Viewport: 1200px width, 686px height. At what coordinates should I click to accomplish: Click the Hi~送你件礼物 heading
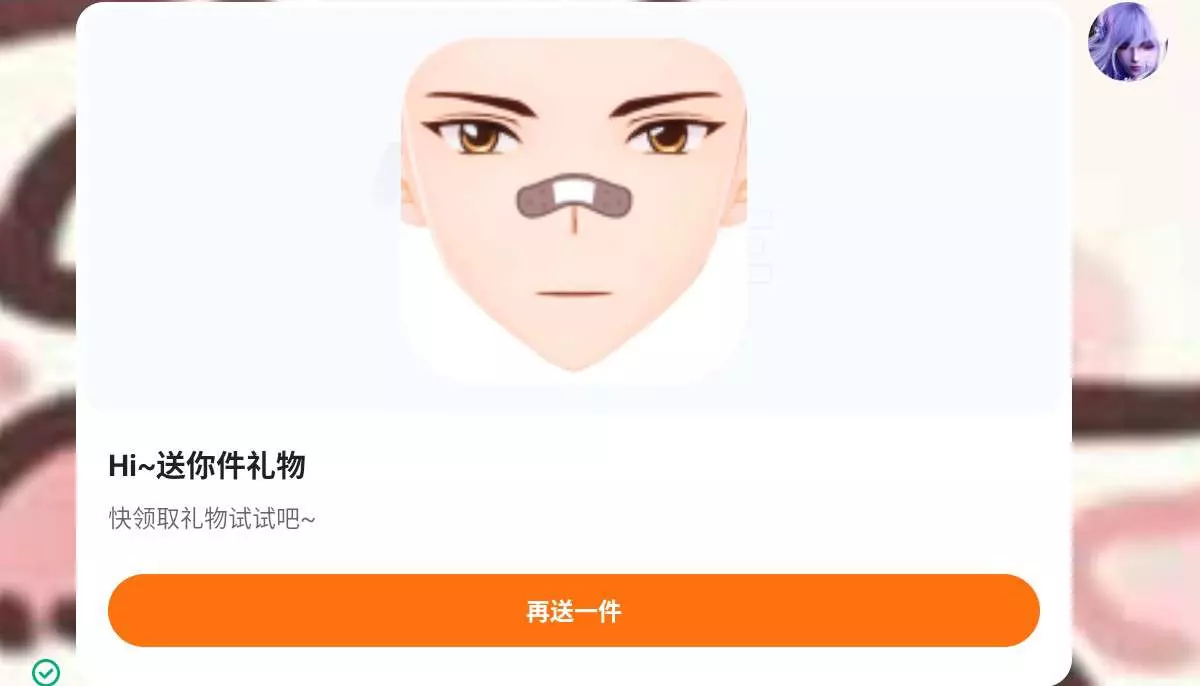(x=207, y=466)
